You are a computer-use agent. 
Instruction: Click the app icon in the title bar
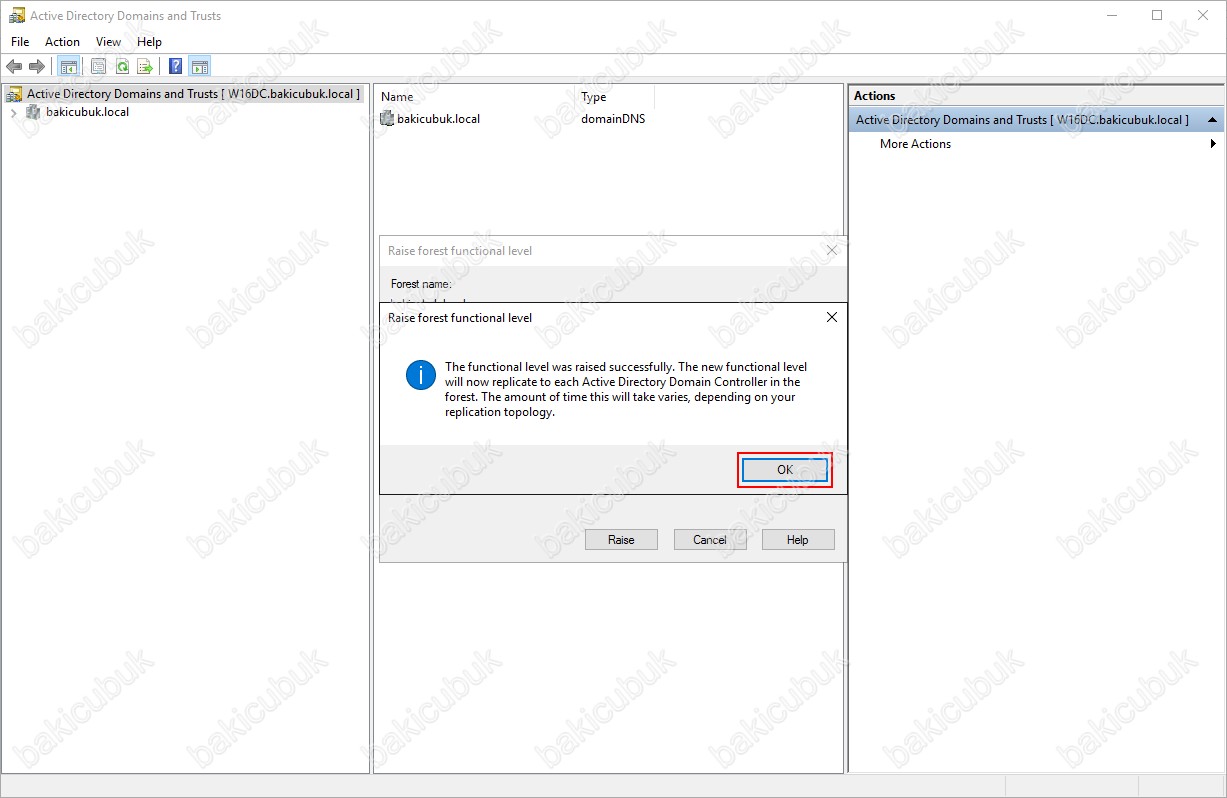click(17, 16)
